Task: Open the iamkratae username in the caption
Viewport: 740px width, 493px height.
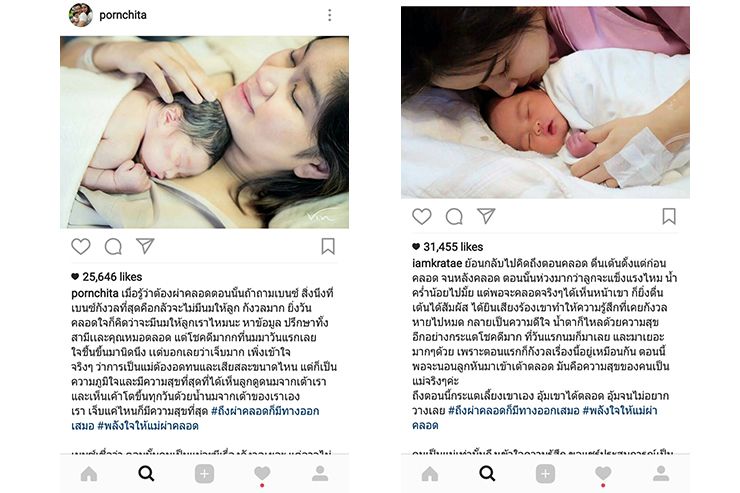Action: click(x=437, y=263)
